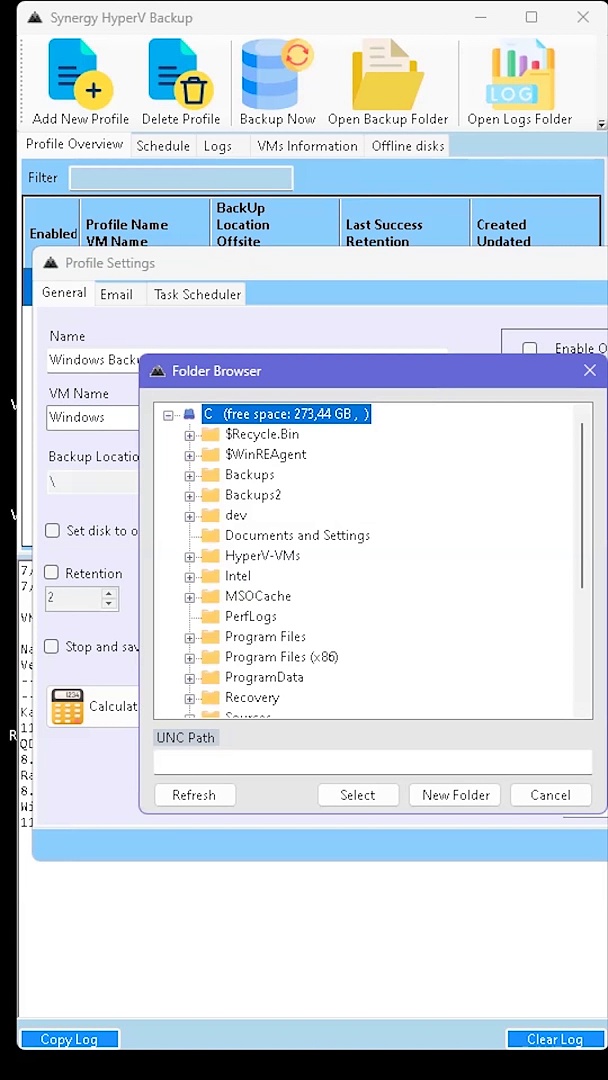Click the toolbar overflow arrow at right edge

(601, 125)
